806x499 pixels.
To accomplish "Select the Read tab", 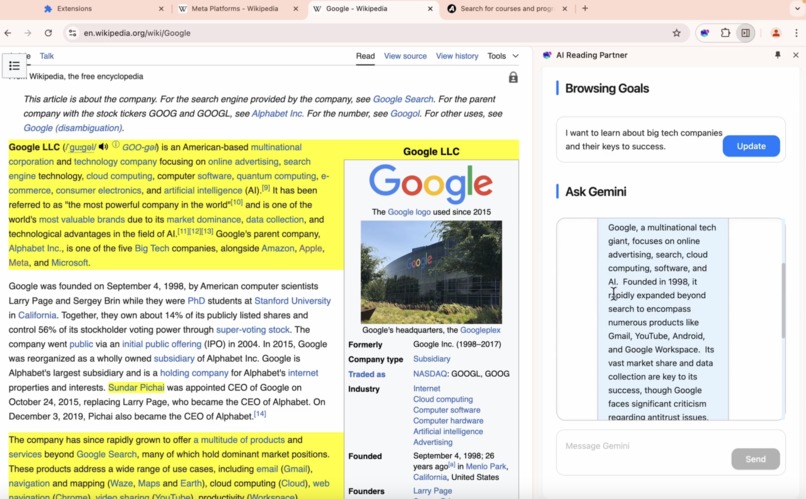I will tap(365, 56).
